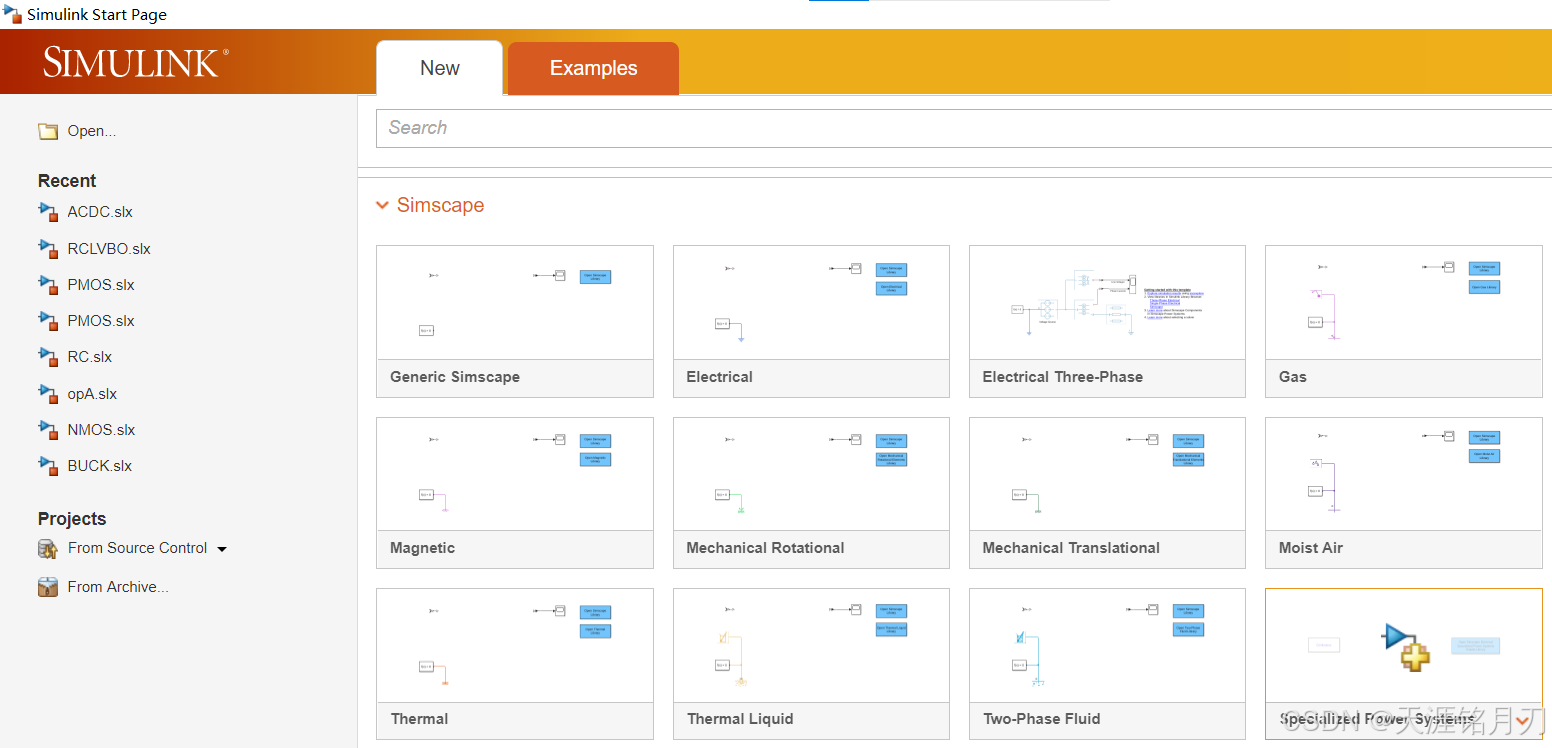Collapse the Simscape section chevron
Viewport: 1552px width, 748px height.
point(382,205)
